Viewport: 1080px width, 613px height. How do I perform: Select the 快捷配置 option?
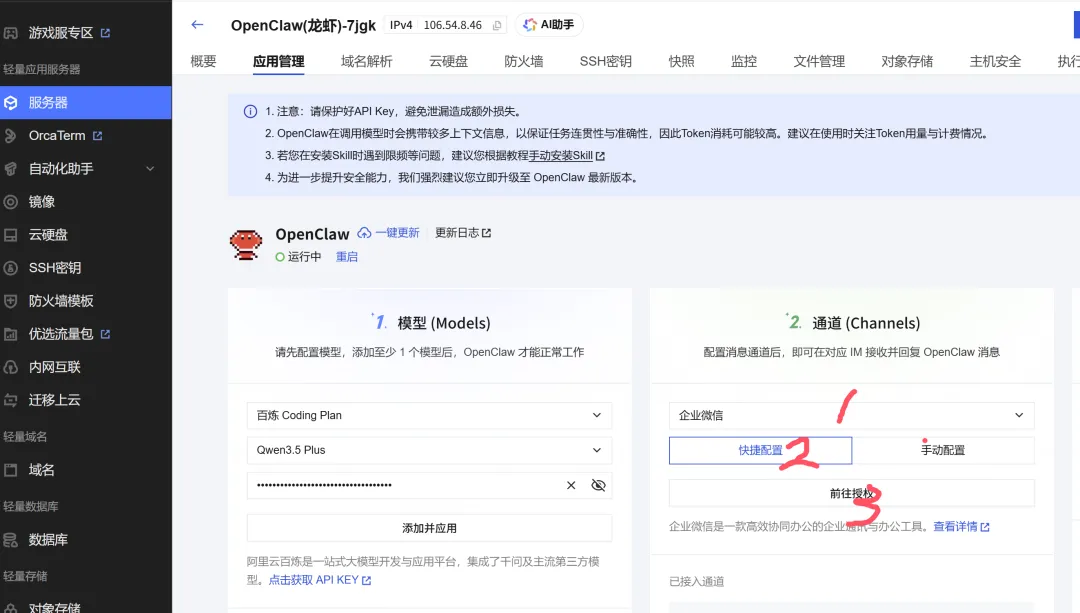[760, 450]
